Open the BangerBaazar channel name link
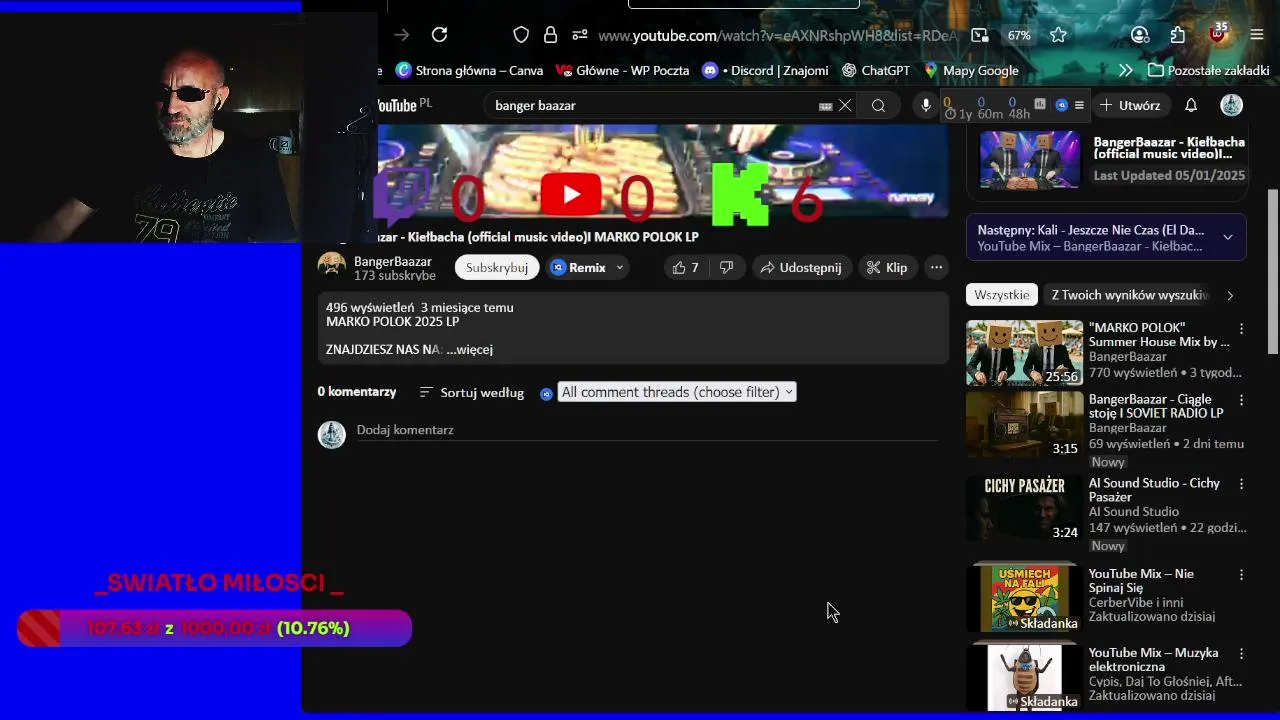The image size is (1280, 720). pos(393,261)
